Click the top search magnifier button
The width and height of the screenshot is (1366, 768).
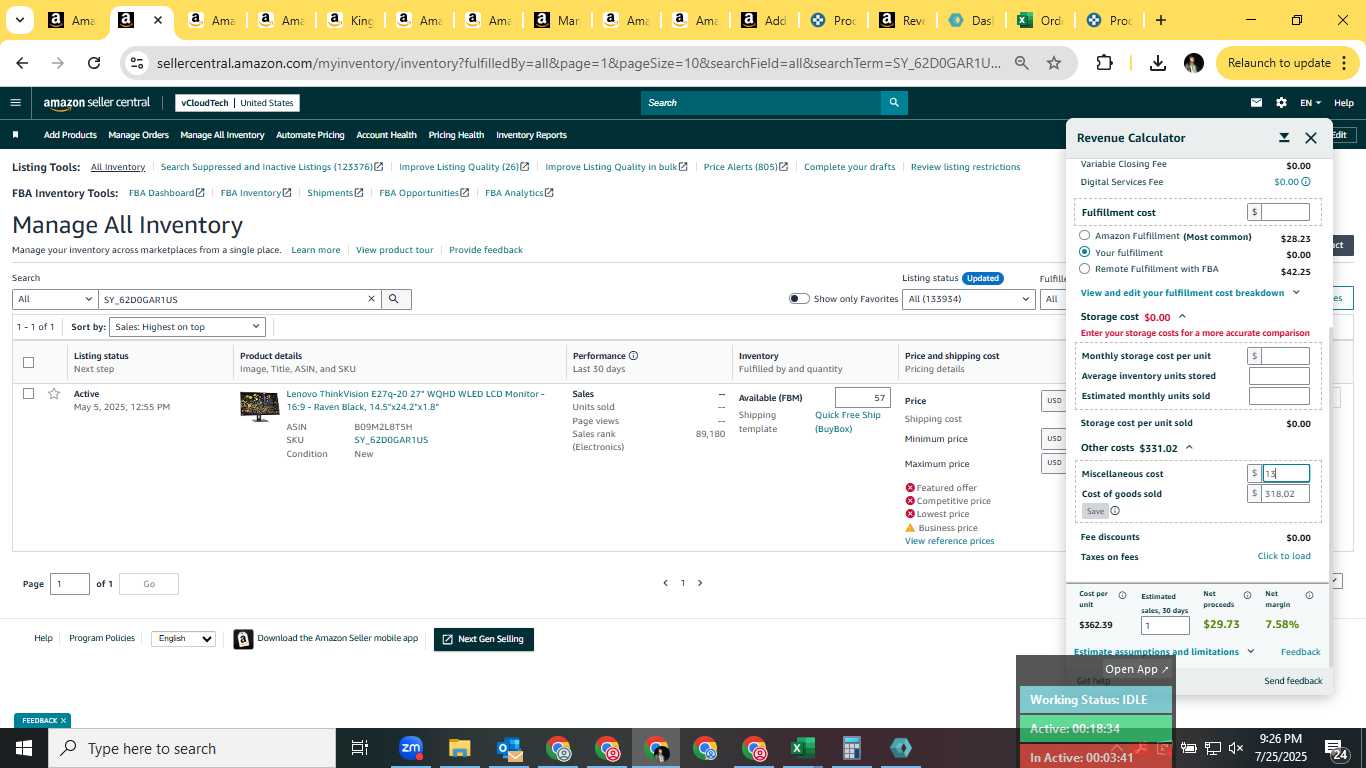(894, 103)
